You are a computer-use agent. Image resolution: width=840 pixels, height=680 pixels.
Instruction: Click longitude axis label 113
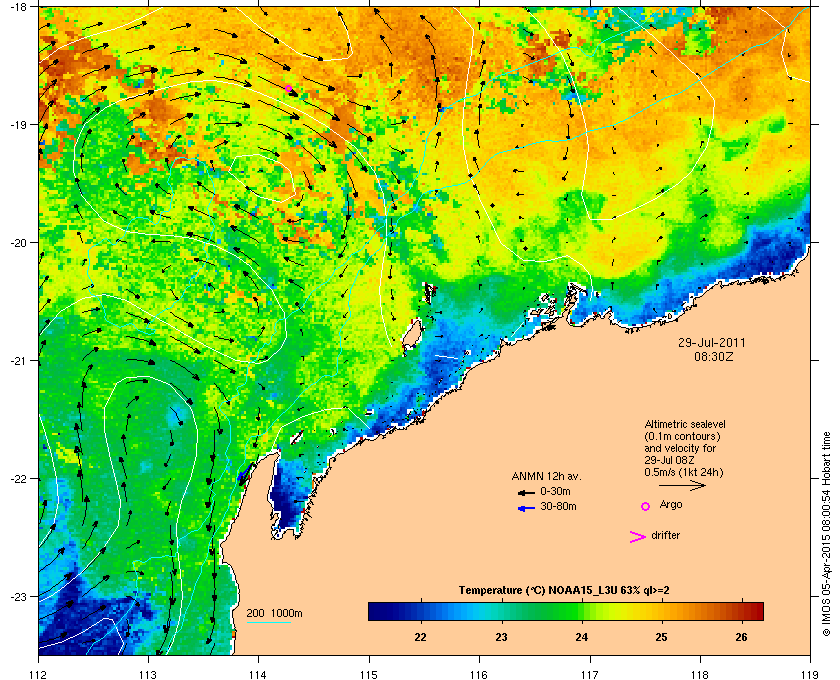click(148, 674)
